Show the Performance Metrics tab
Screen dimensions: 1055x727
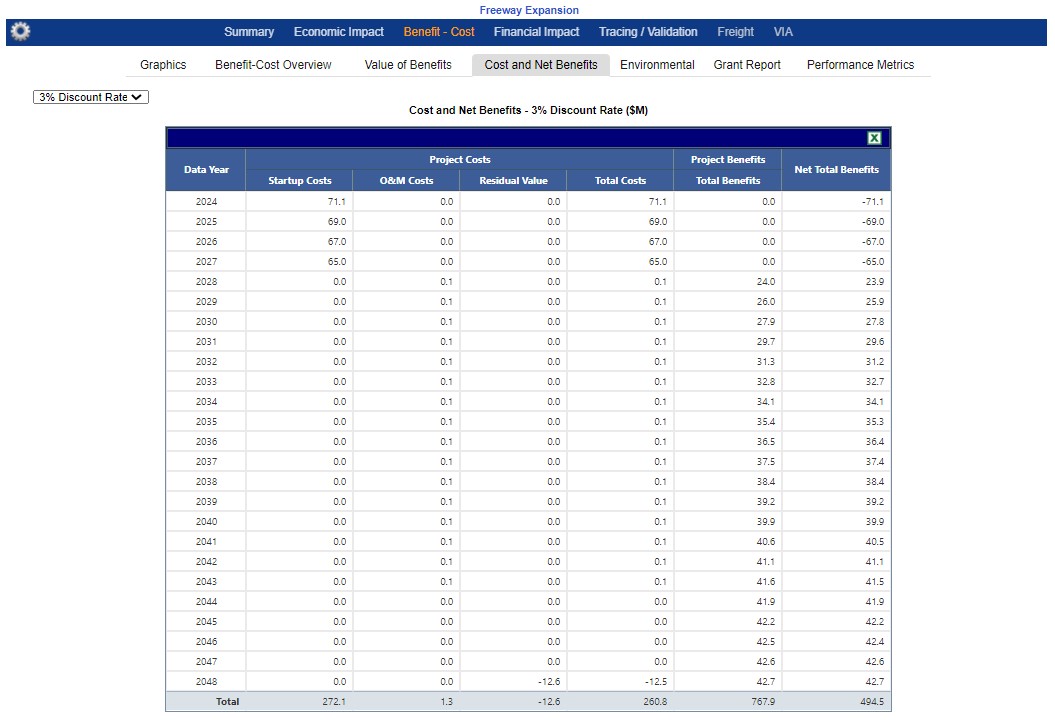pos(860,65)
